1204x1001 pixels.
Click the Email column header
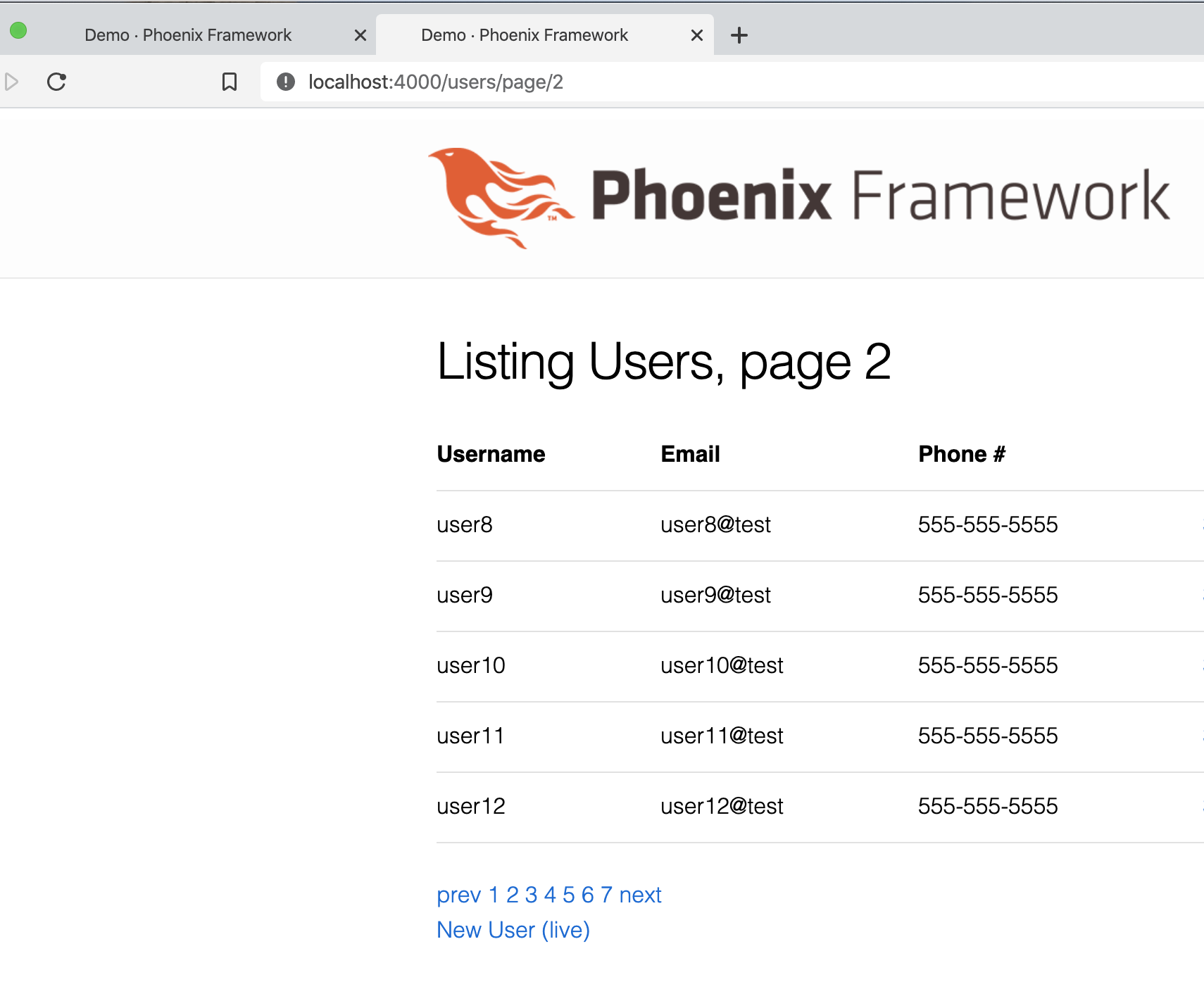(x=690, y=454)
